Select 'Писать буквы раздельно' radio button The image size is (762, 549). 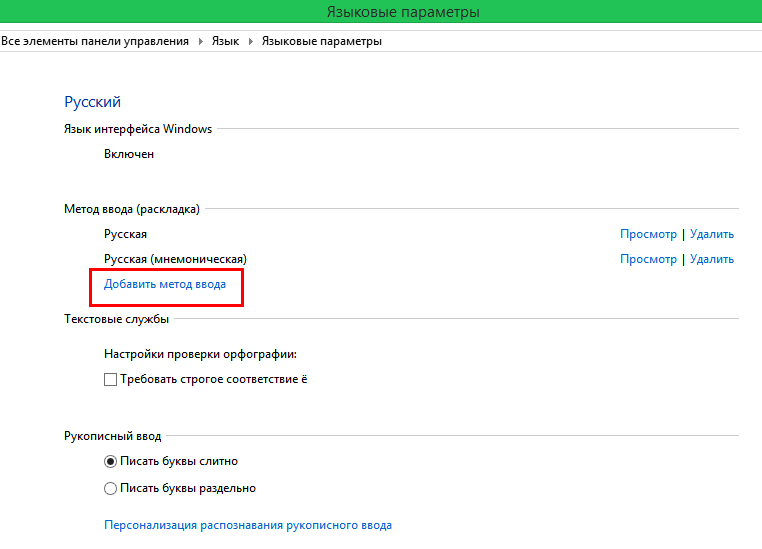point(110,488)
